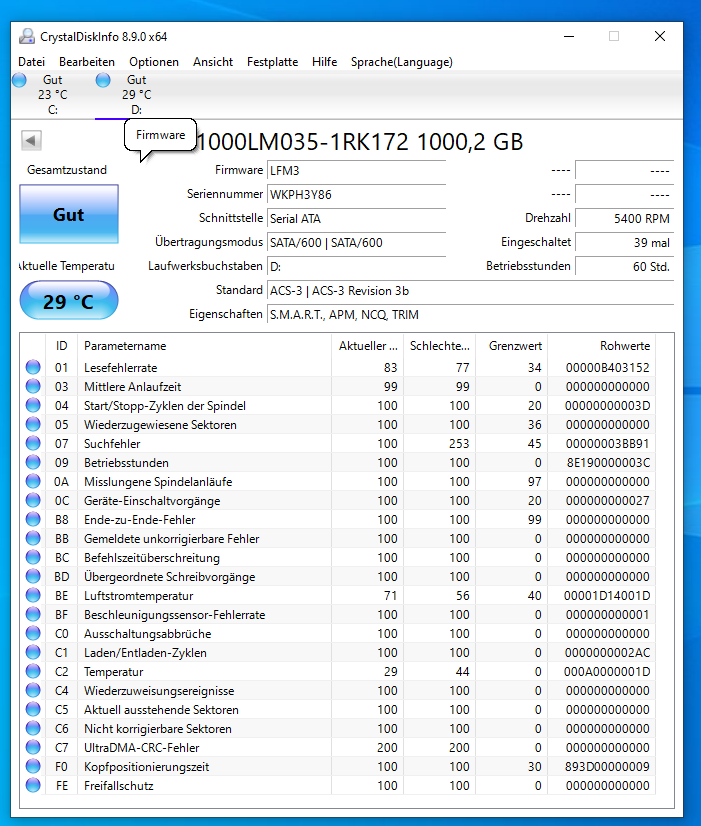Open the Optionen menu
This screenshot has width=701, height=826.
(154, 62)
